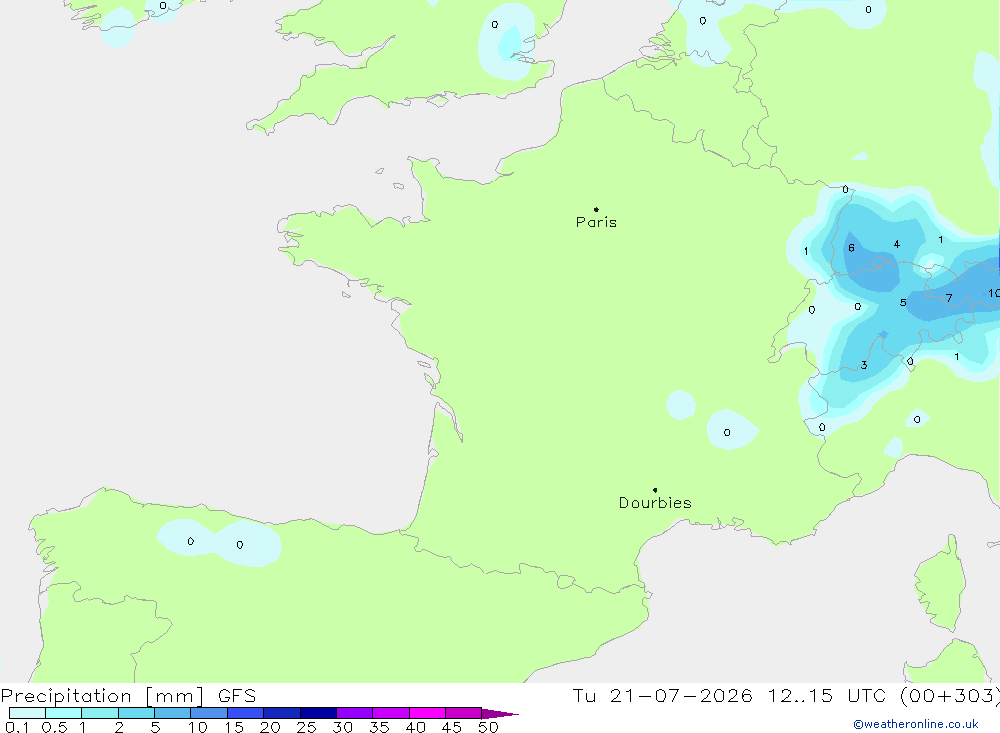Click the 'Precipitation [mm] GFS' title
The height and width of the screenshot is (733, 1000).
pyautogui.click(x=128, y=696)
